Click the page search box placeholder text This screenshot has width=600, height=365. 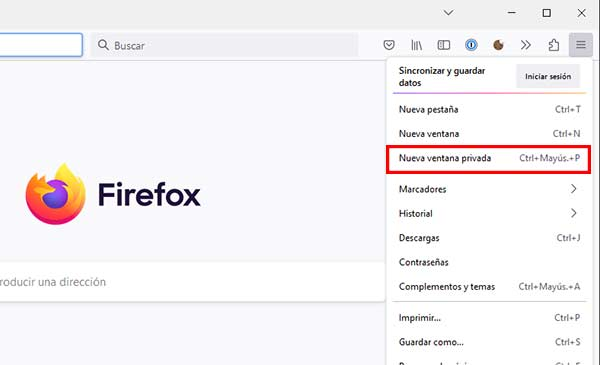pos(53,282)
